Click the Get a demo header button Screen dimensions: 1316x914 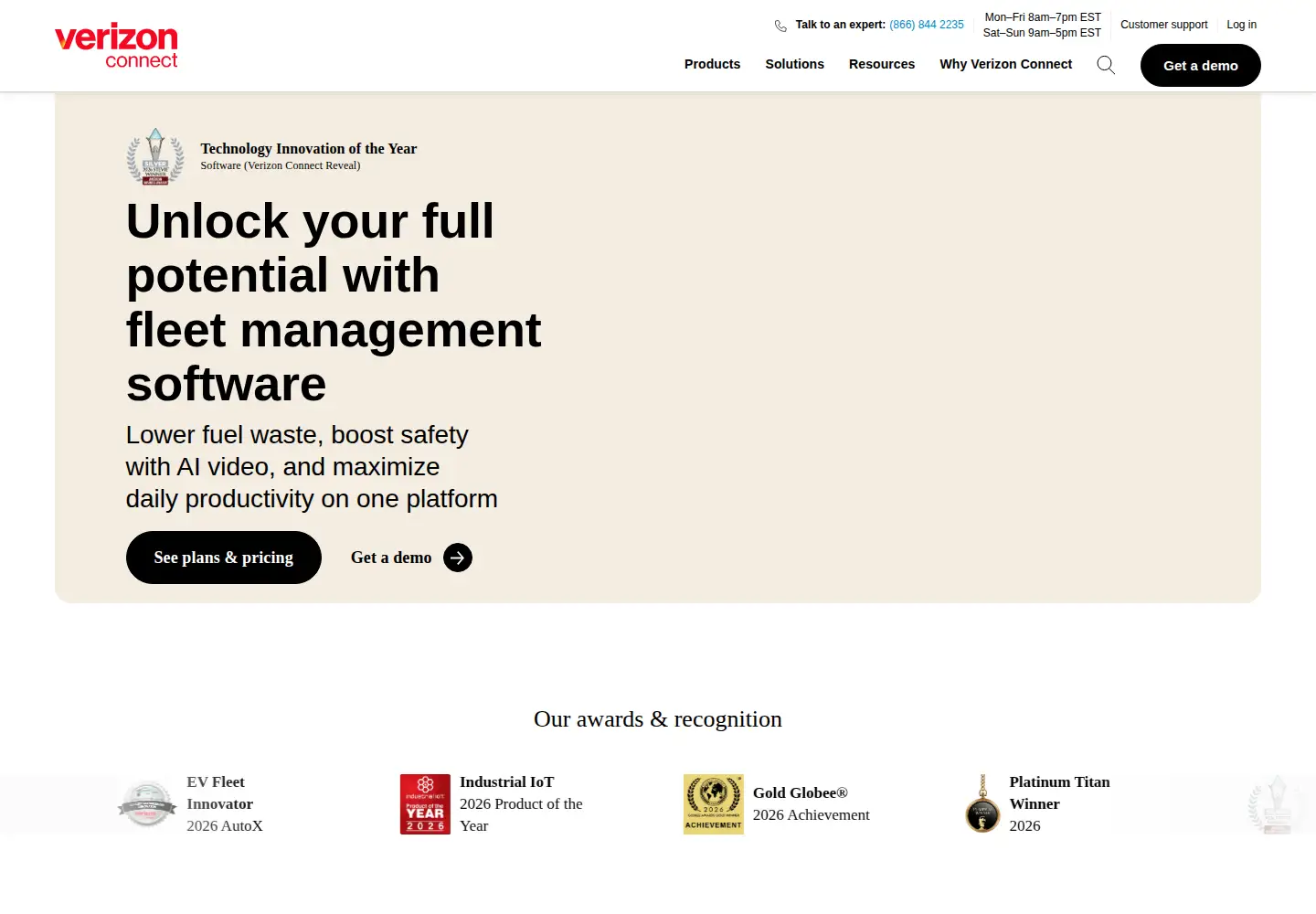1201,66
